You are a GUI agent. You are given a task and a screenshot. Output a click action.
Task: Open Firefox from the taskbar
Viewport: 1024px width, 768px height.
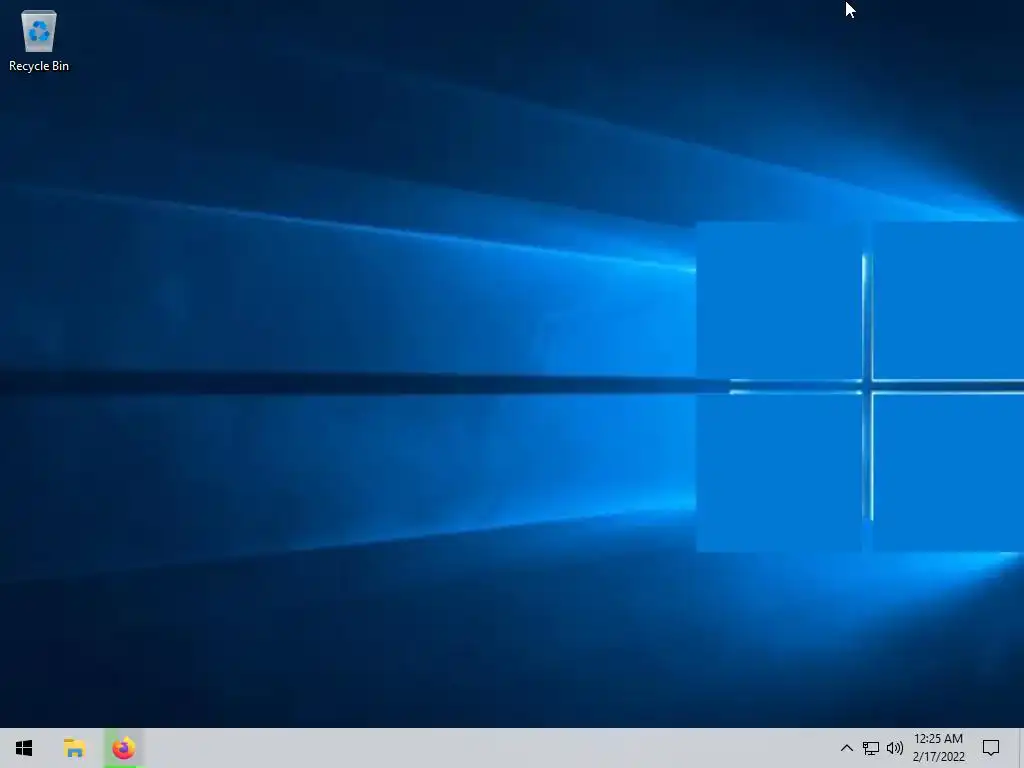click(x=123, y=748)
